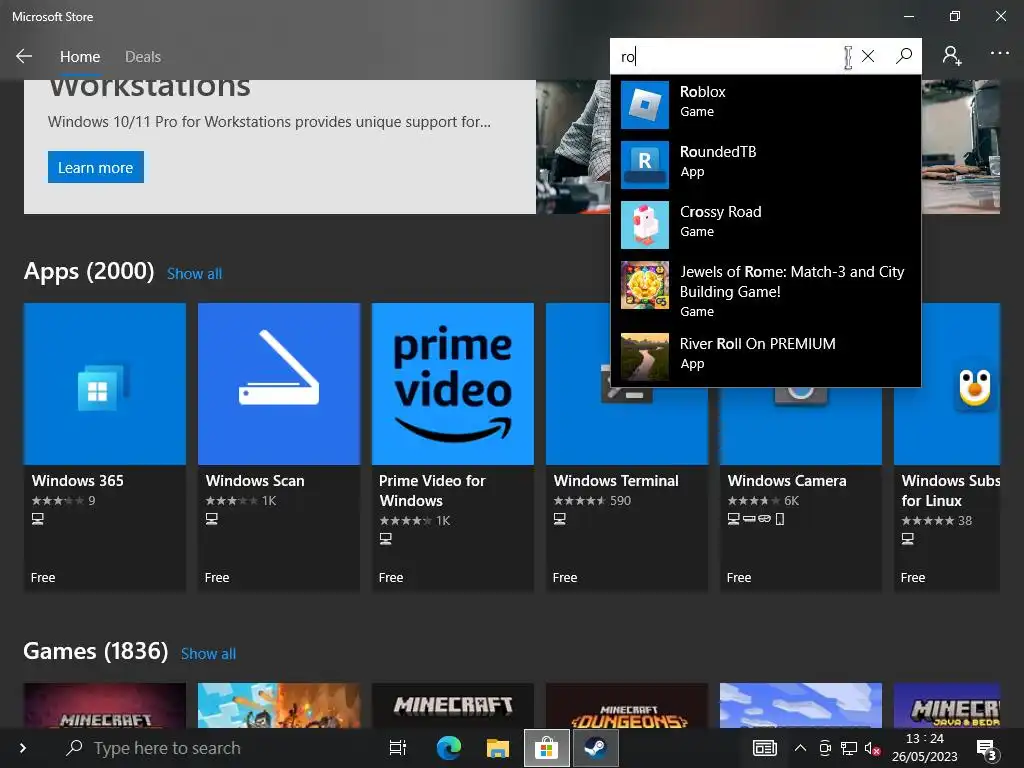Screen dimensions: 1024x768
Task: Open Steam from the taskbar
Action: [596, 748]
